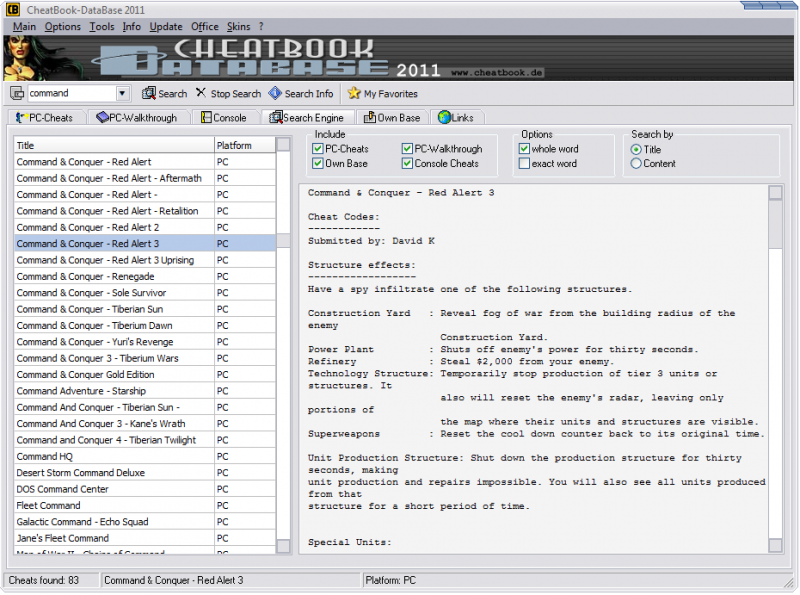Image resolution: width=800 pixels, height=595 pixels.
Task: Open the Options menu
Action: click(x=63, y=27)
